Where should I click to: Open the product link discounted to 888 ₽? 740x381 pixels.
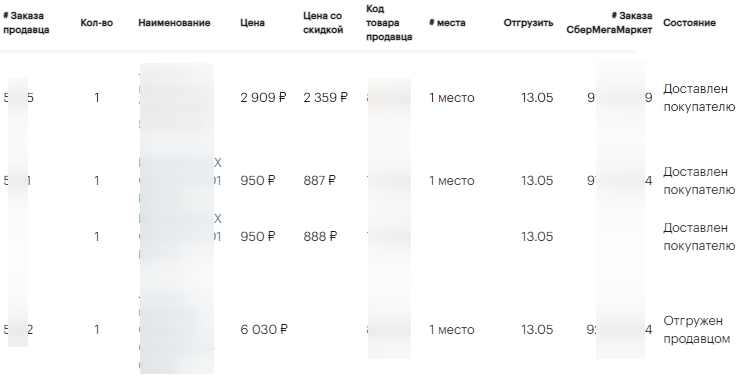tap(180, 237)
